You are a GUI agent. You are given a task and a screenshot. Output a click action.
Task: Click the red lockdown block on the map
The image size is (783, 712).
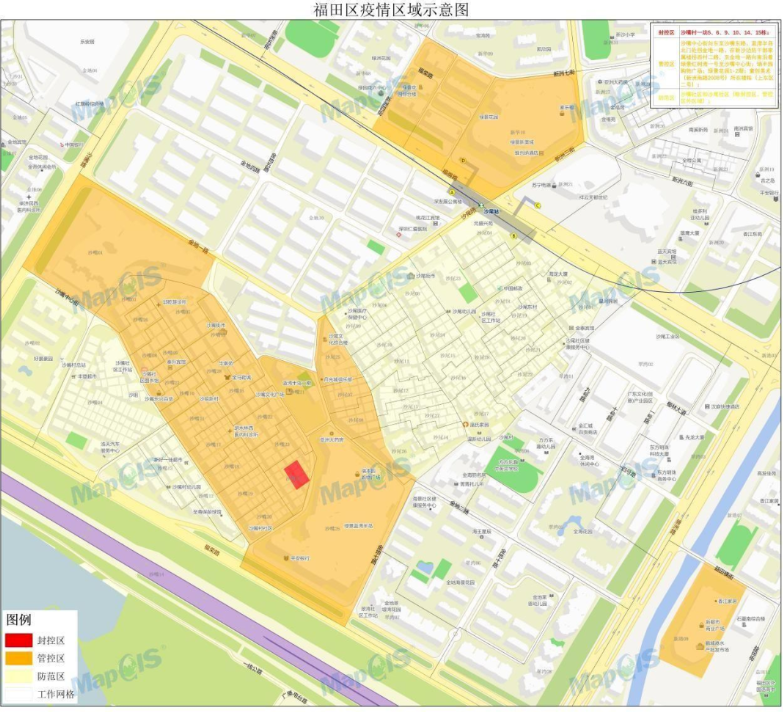pyautogui.click(x=297, y=475)
